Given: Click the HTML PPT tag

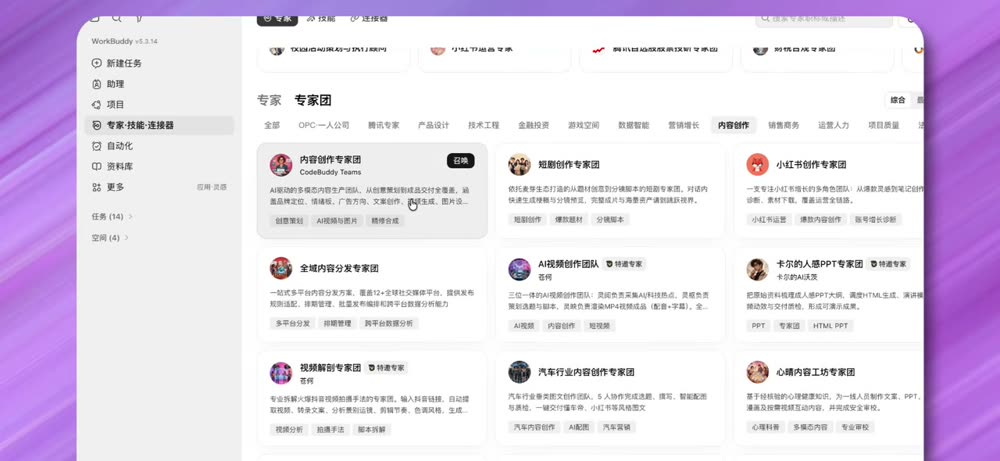Looking at the screenshot, I should [830, 326].
